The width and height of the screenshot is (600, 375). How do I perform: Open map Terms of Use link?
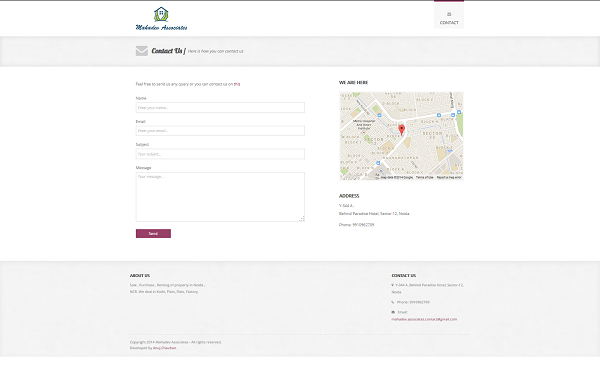[424, 178]
